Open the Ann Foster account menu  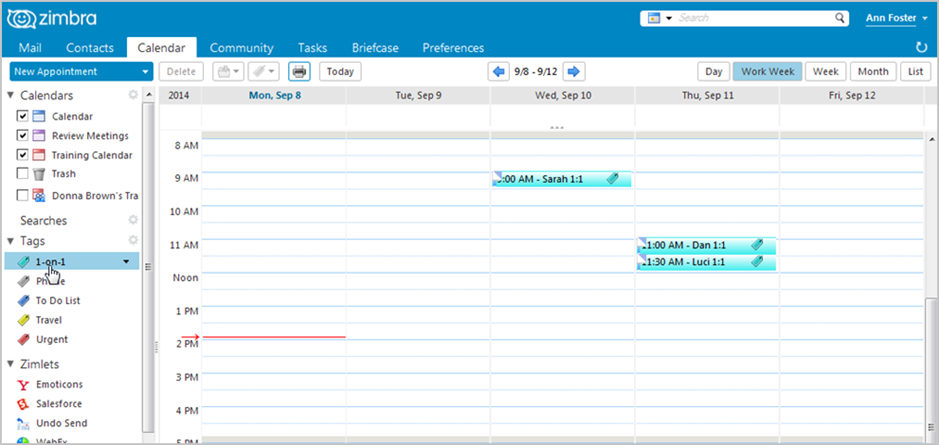(896, 18)
